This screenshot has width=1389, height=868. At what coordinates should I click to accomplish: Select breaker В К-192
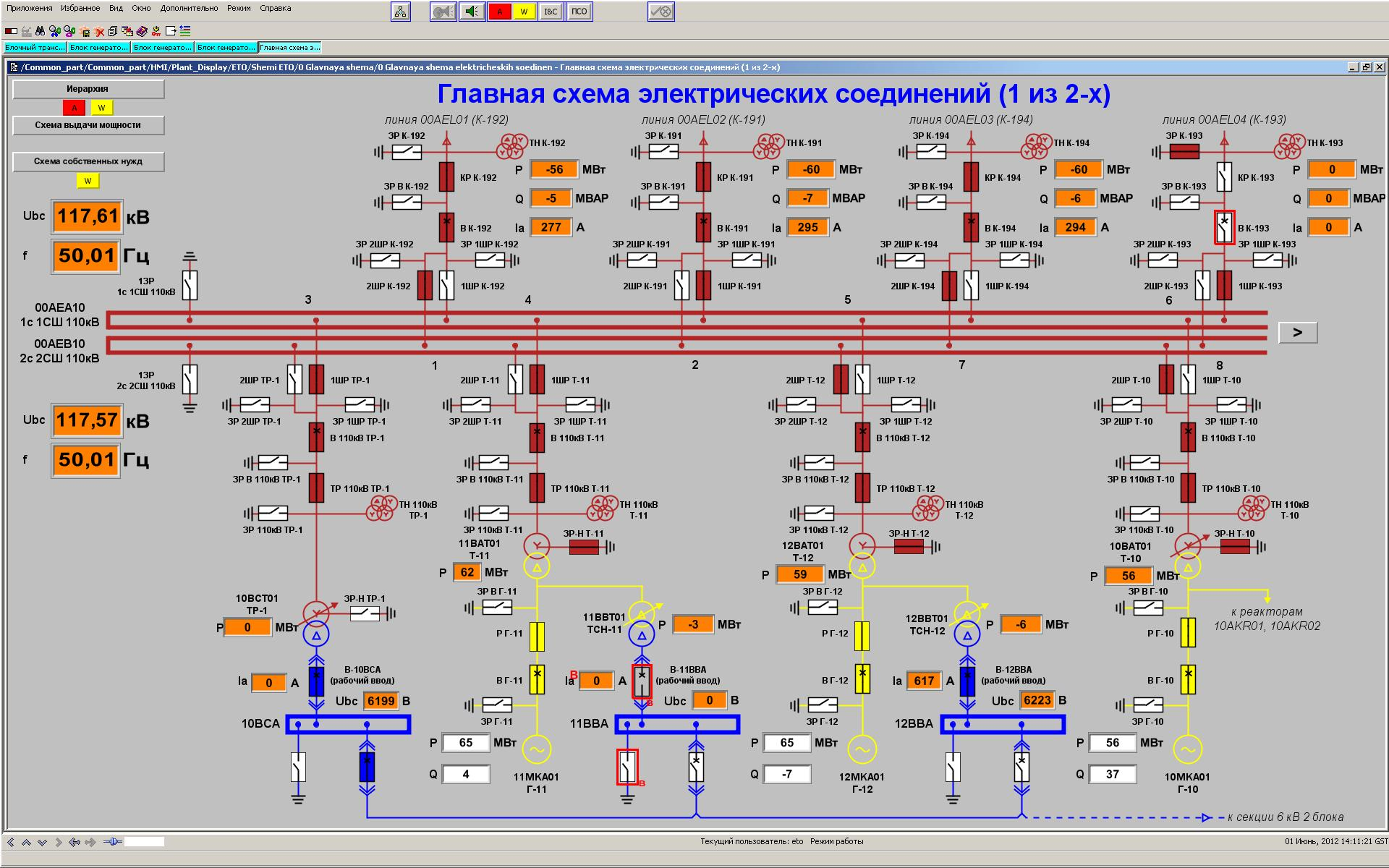tap(446, 227)
